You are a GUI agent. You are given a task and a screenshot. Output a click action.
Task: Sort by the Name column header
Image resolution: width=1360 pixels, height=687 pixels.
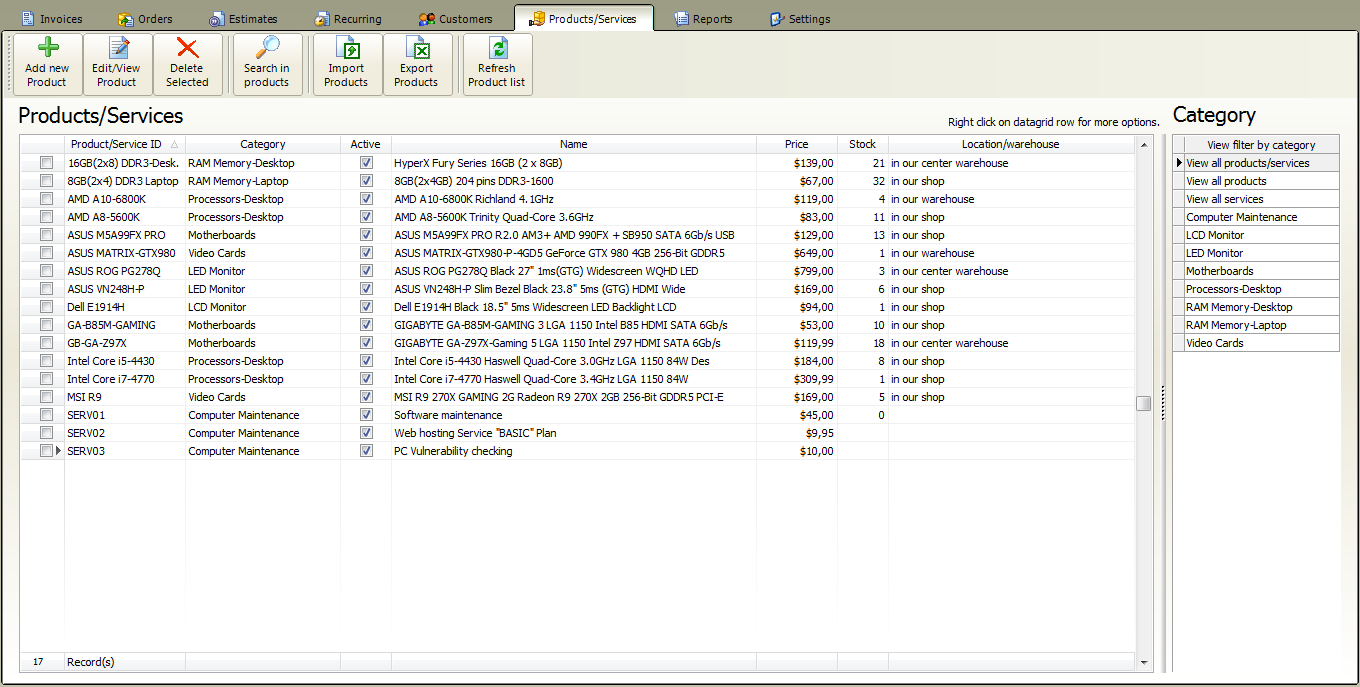pos(574,144)
